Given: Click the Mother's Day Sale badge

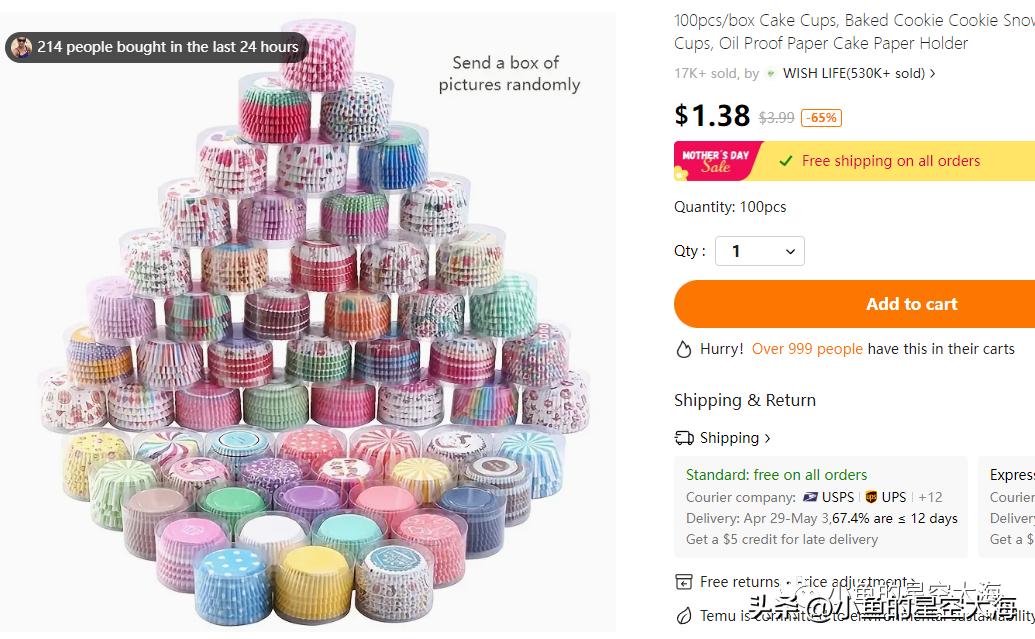Looking at the screenshot, I should (x=715, y=161).
